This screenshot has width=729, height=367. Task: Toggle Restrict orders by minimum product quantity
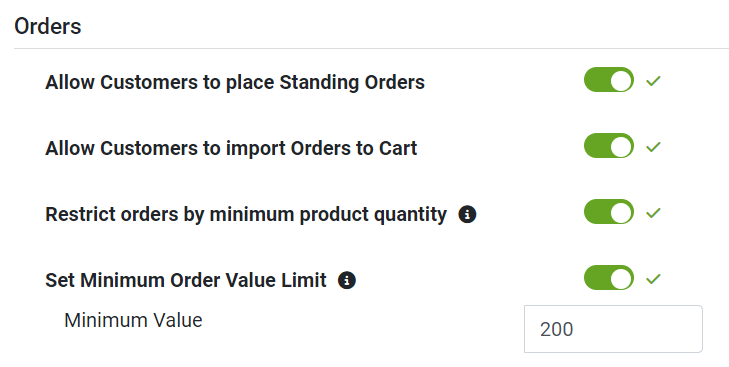tap(609, 212)
